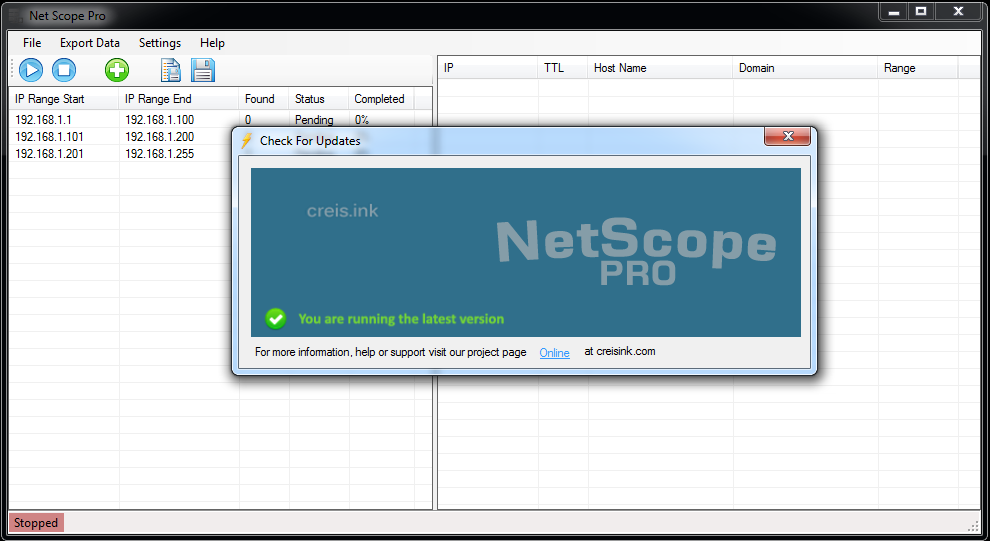Click the status bar resize grip
Image resolution: width=990 pixels, height=541 pixels.
point(973,525)
